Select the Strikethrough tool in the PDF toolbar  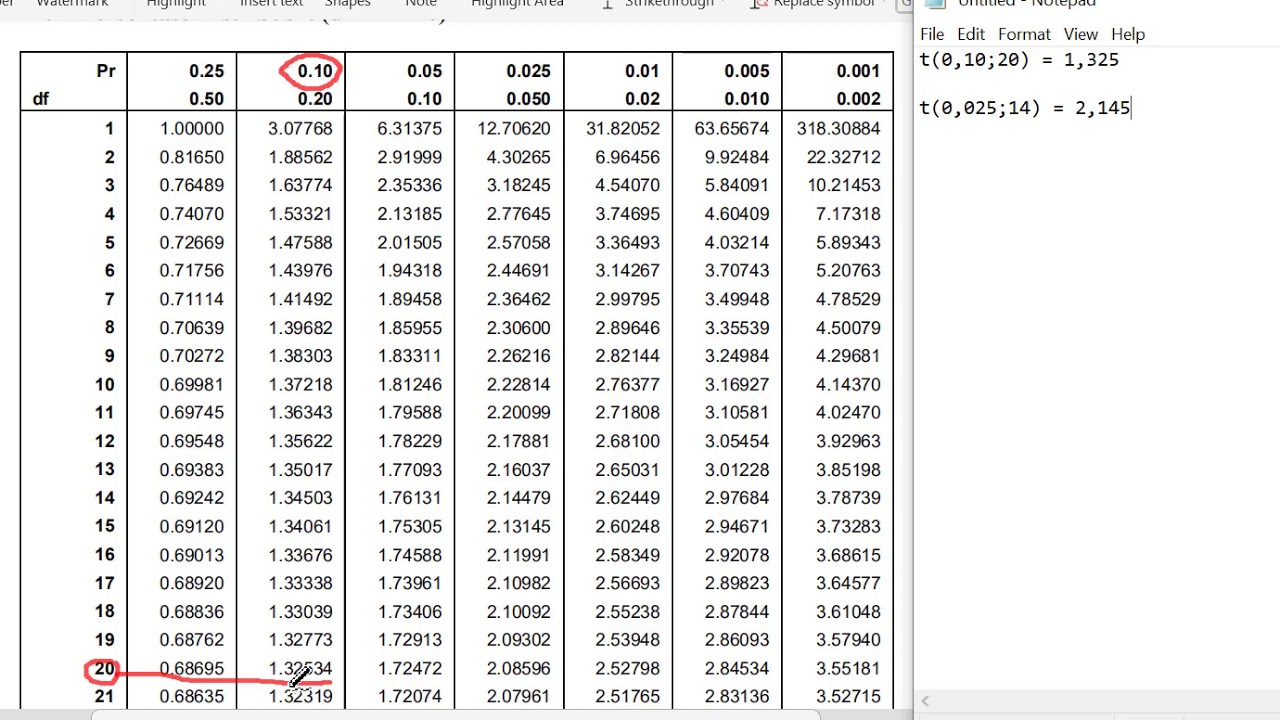click(x=669, y=3)
